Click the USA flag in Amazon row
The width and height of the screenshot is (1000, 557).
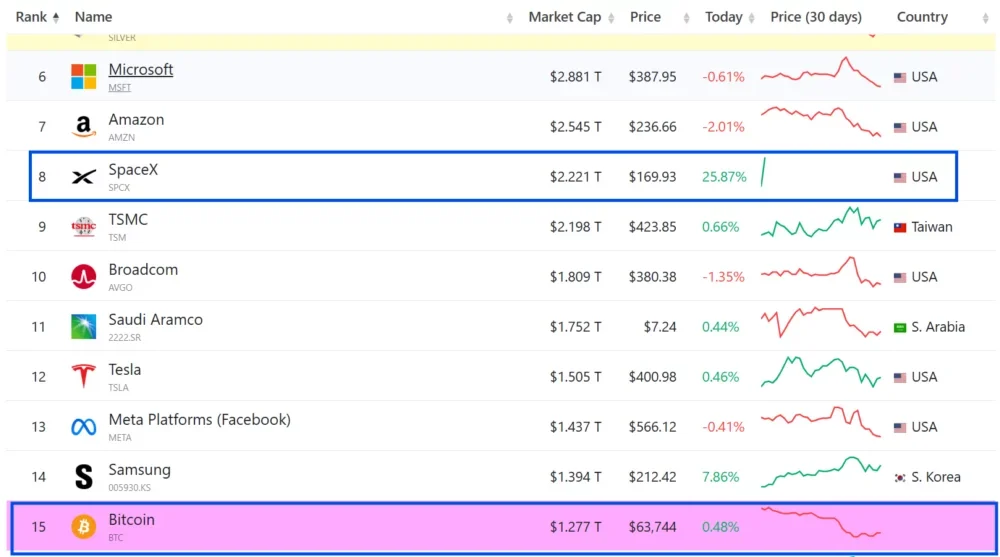click(x=900, y=128)
